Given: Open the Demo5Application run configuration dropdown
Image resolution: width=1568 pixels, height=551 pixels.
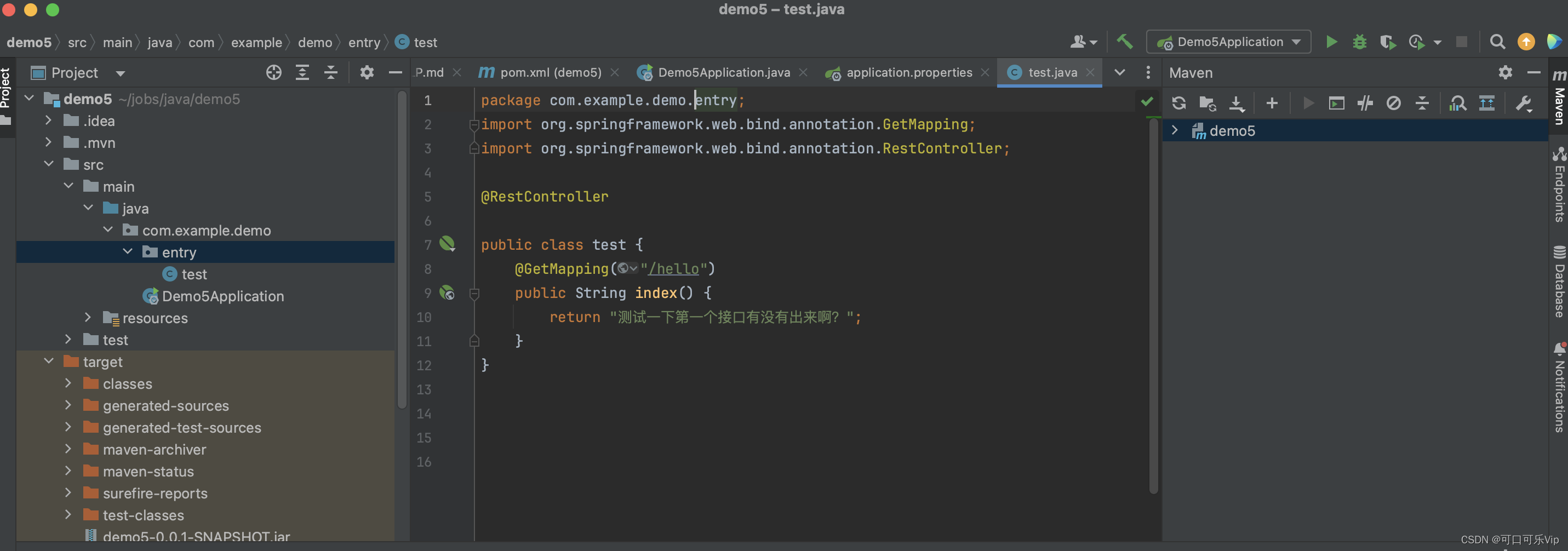Looking at the screenshot, I should click(1228, 42).
